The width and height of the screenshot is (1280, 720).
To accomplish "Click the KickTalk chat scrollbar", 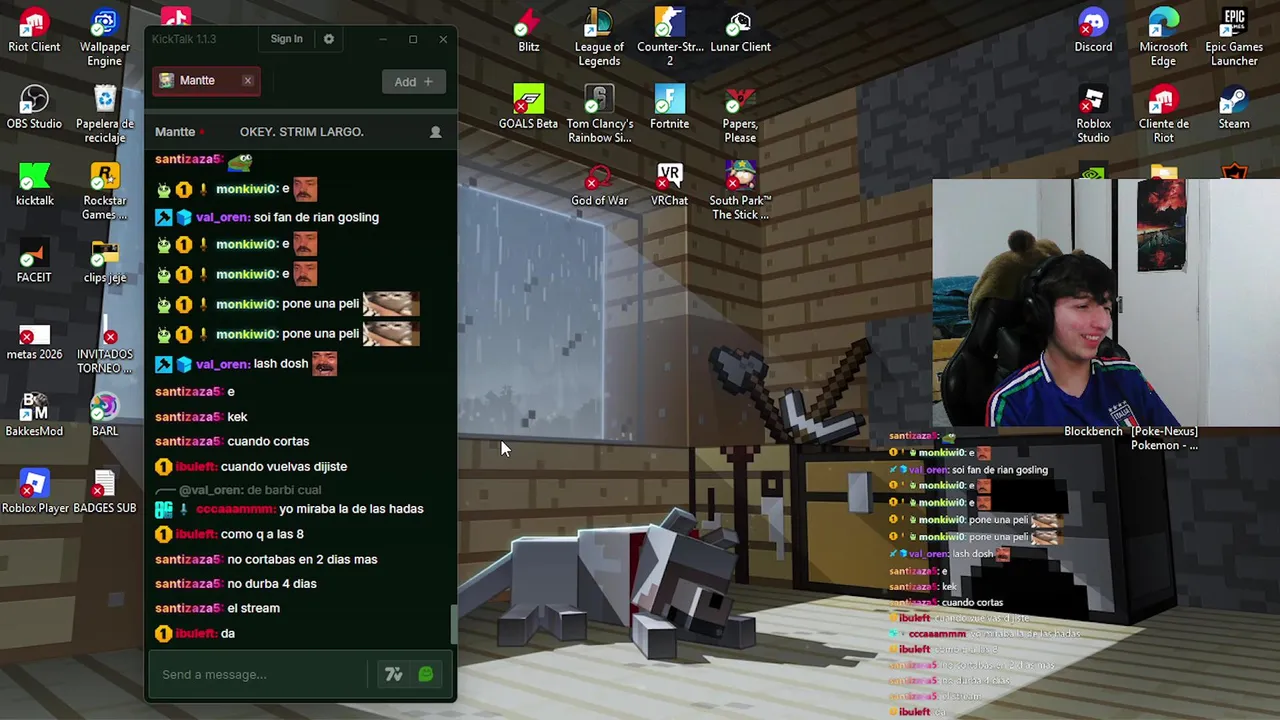I will click(453, 625).
